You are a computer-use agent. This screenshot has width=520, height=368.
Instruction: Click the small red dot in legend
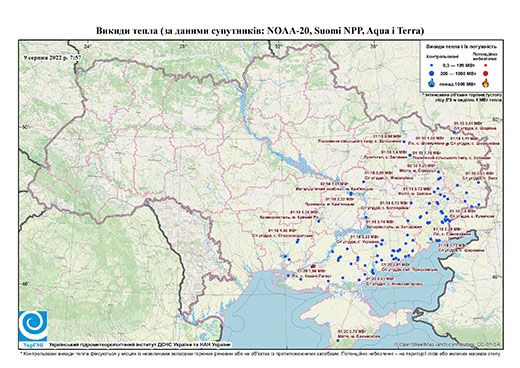486,65
